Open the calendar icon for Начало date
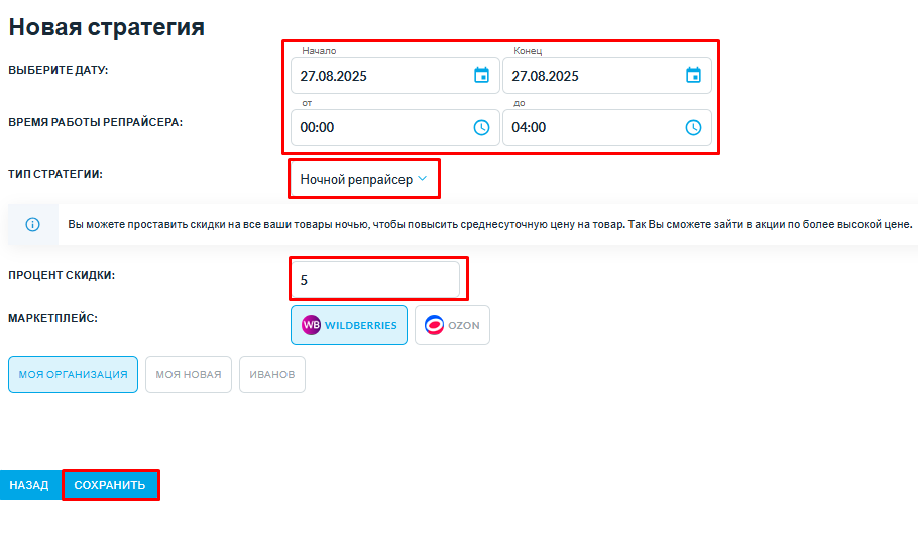 tap(481, 76)
